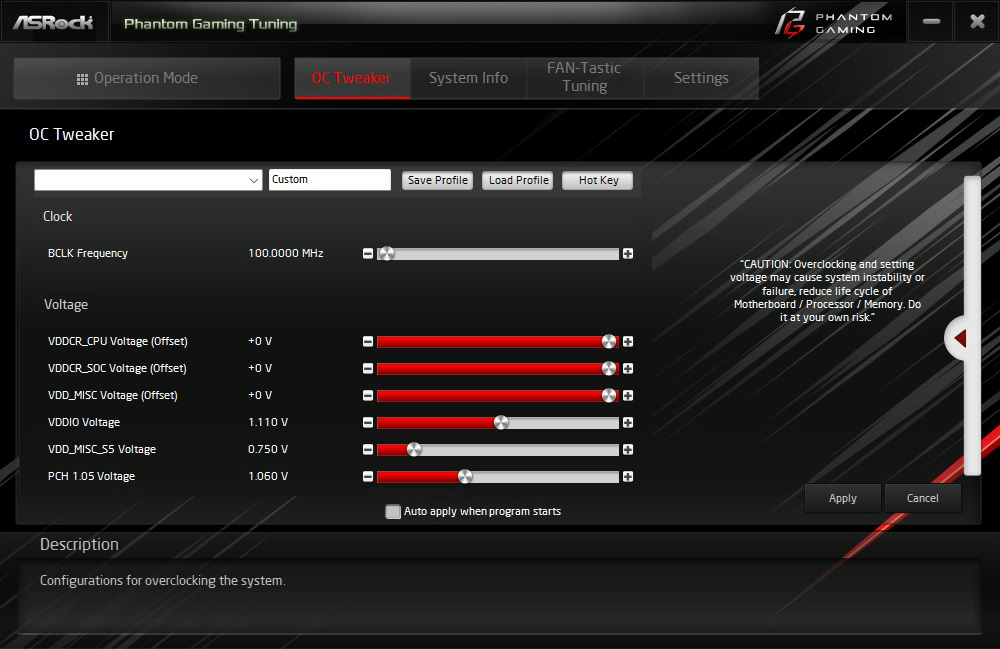Click the Load Profile button

[x=518, y=180]
